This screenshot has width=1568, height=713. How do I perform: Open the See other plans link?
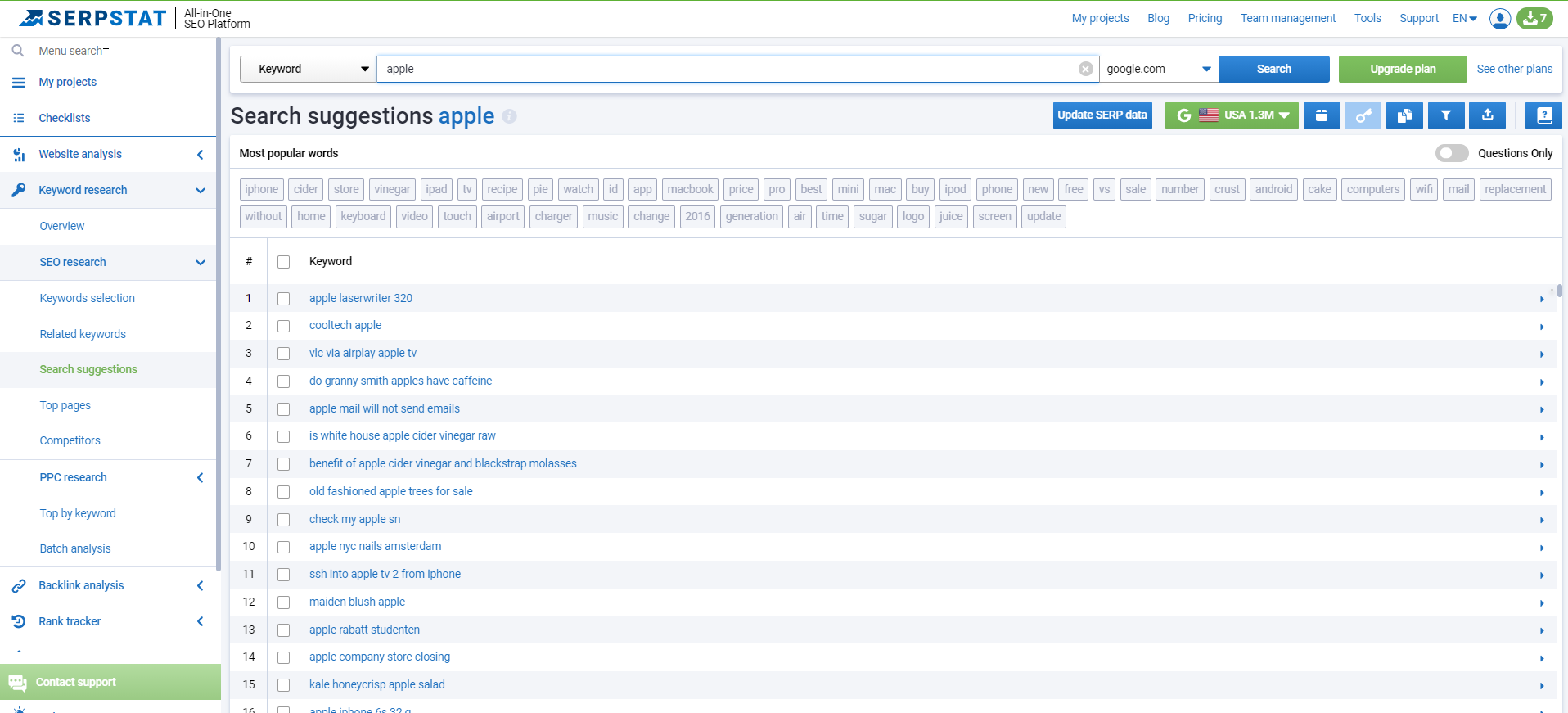(x=1515, y=69)
